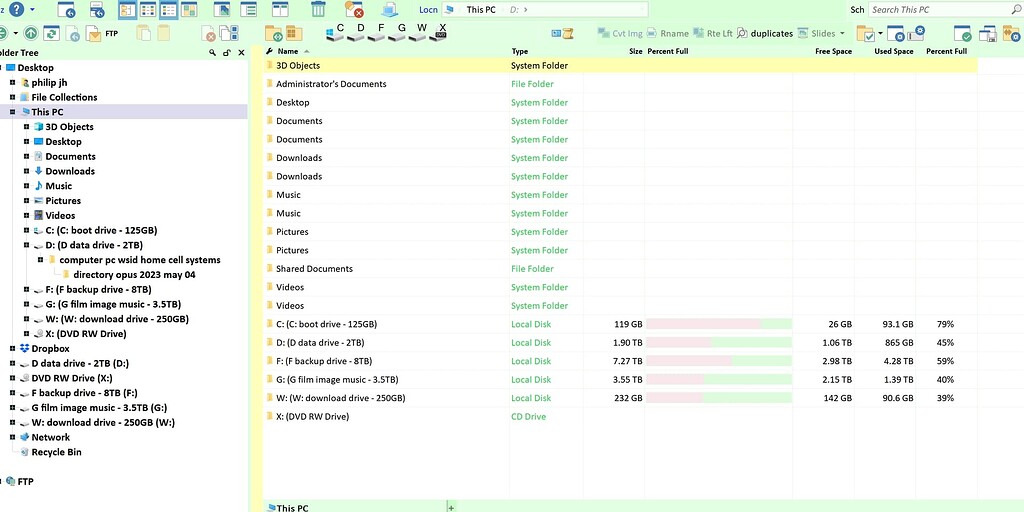Click the folder with gear icon at far right
The height and width of the screenshot is (512, 1024).
[x=1012, y=33]
